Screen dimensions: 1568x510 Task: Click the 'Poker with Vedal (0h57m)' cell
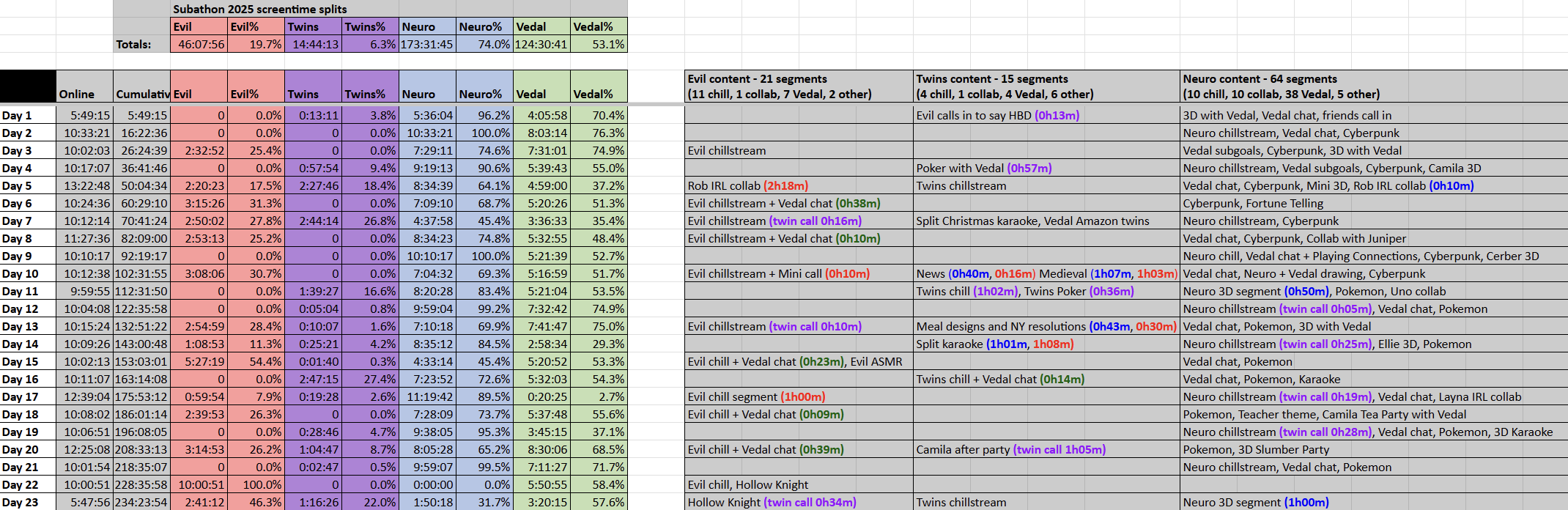(1046, 168)
